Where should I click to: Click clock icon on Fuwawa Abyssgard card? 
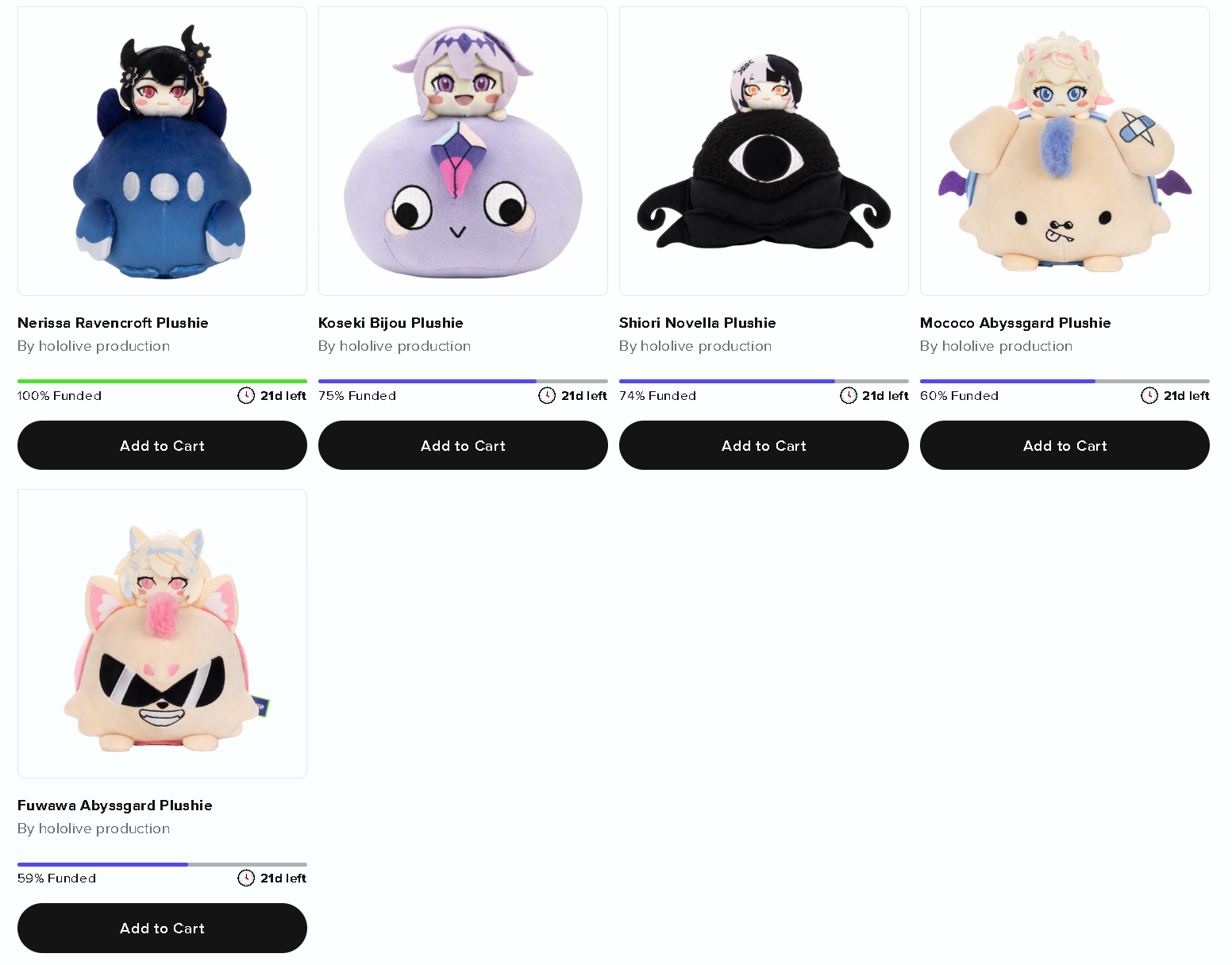point(246,878)
